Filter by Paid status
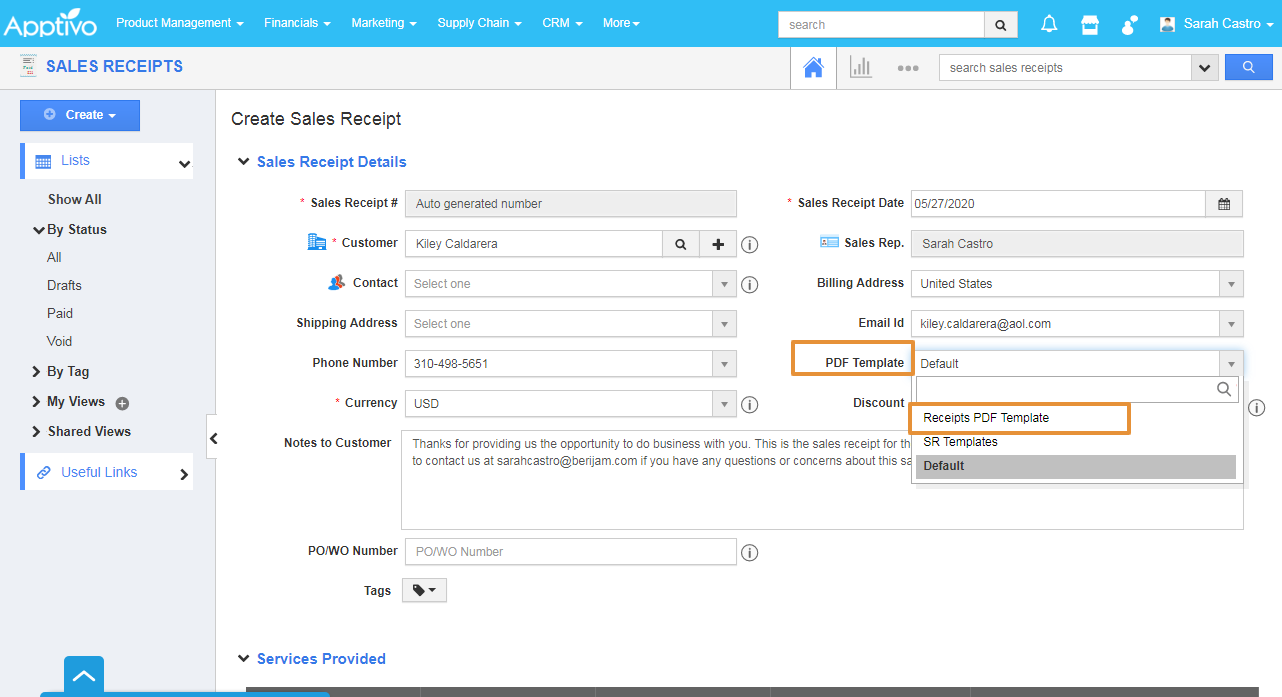This screenshot has height=697, width=1282. pos(60,313)
